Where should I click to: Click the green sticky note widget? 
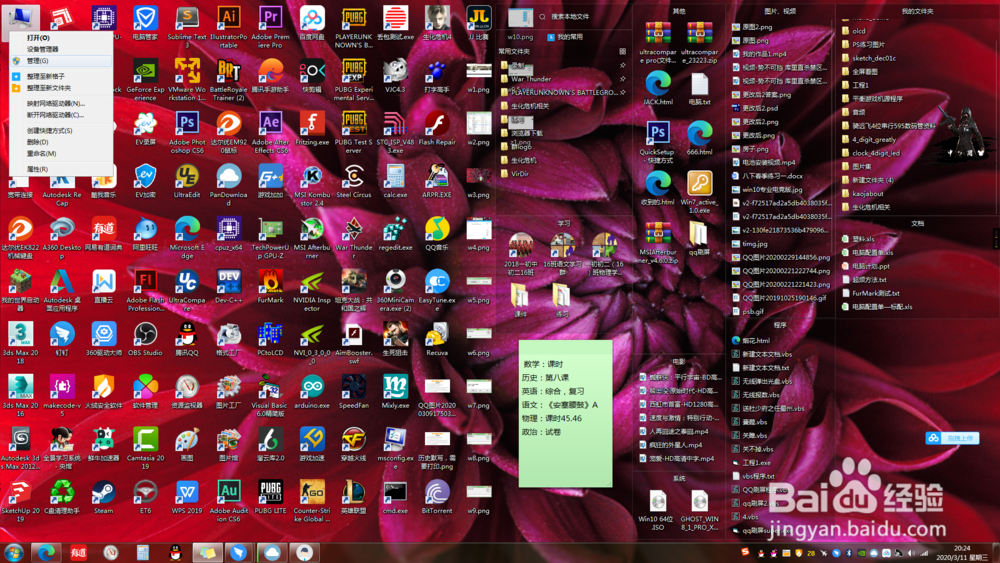point(565,413)
